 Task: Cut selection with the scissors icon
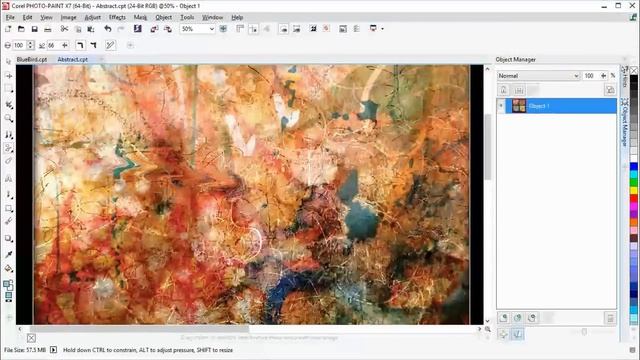[64, 29]
